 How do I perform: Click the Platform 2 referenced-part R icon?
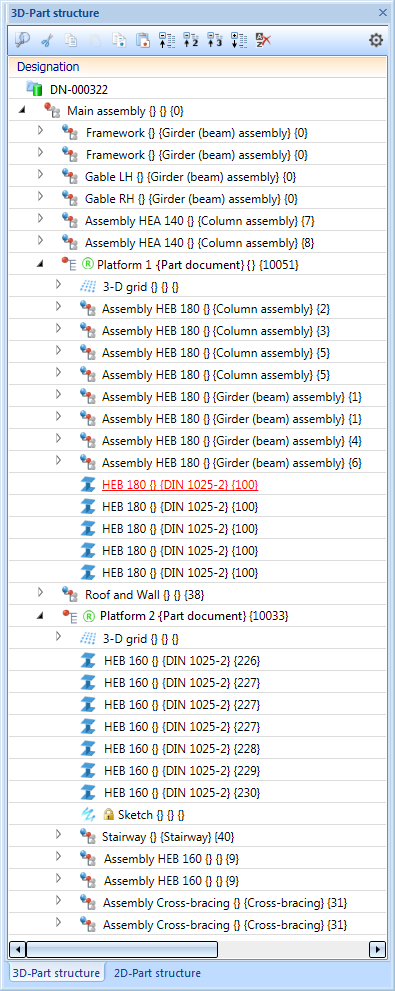coord(88,615)
